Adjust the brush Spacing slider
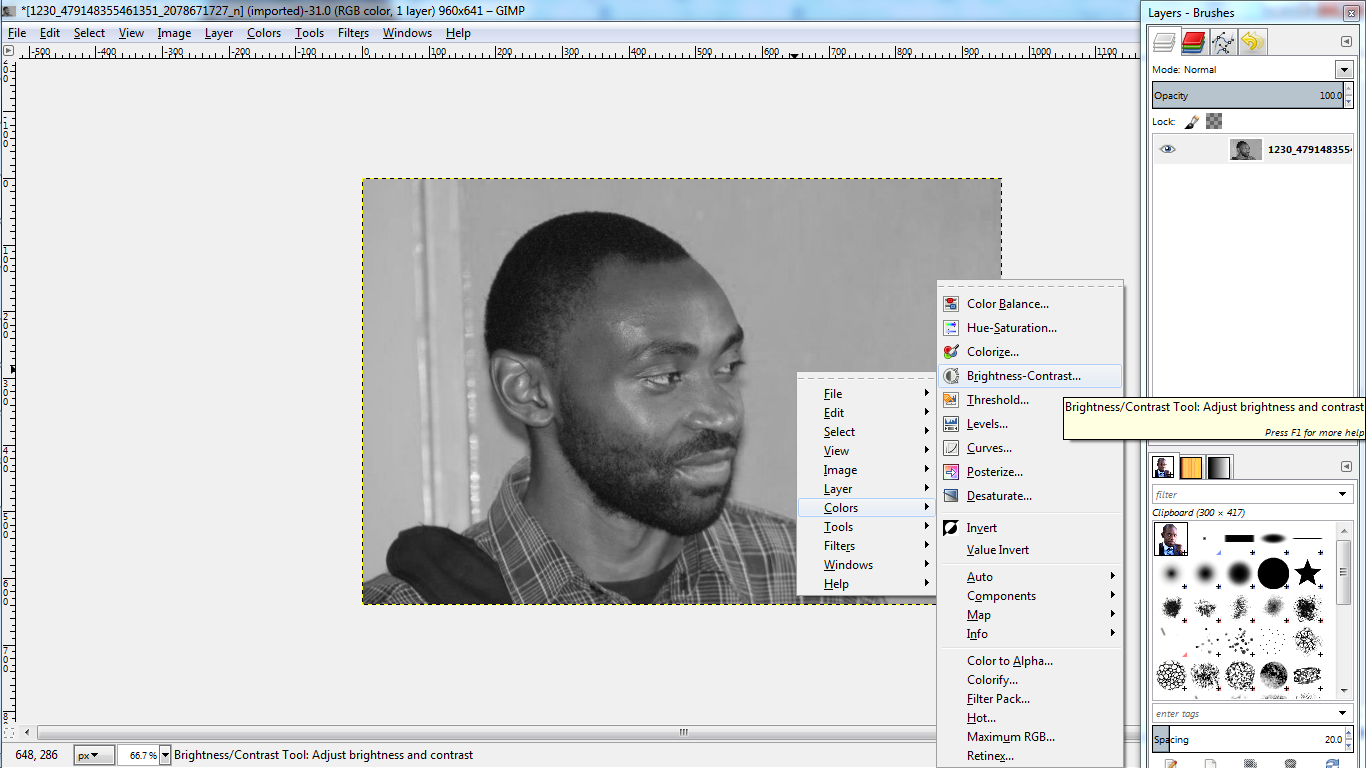The image size is (1366, 768). pos(1248,740)
